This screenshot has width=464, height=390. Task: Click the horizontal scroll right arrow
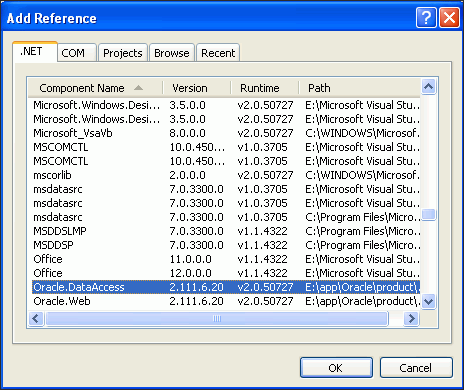tap(411, 319)
